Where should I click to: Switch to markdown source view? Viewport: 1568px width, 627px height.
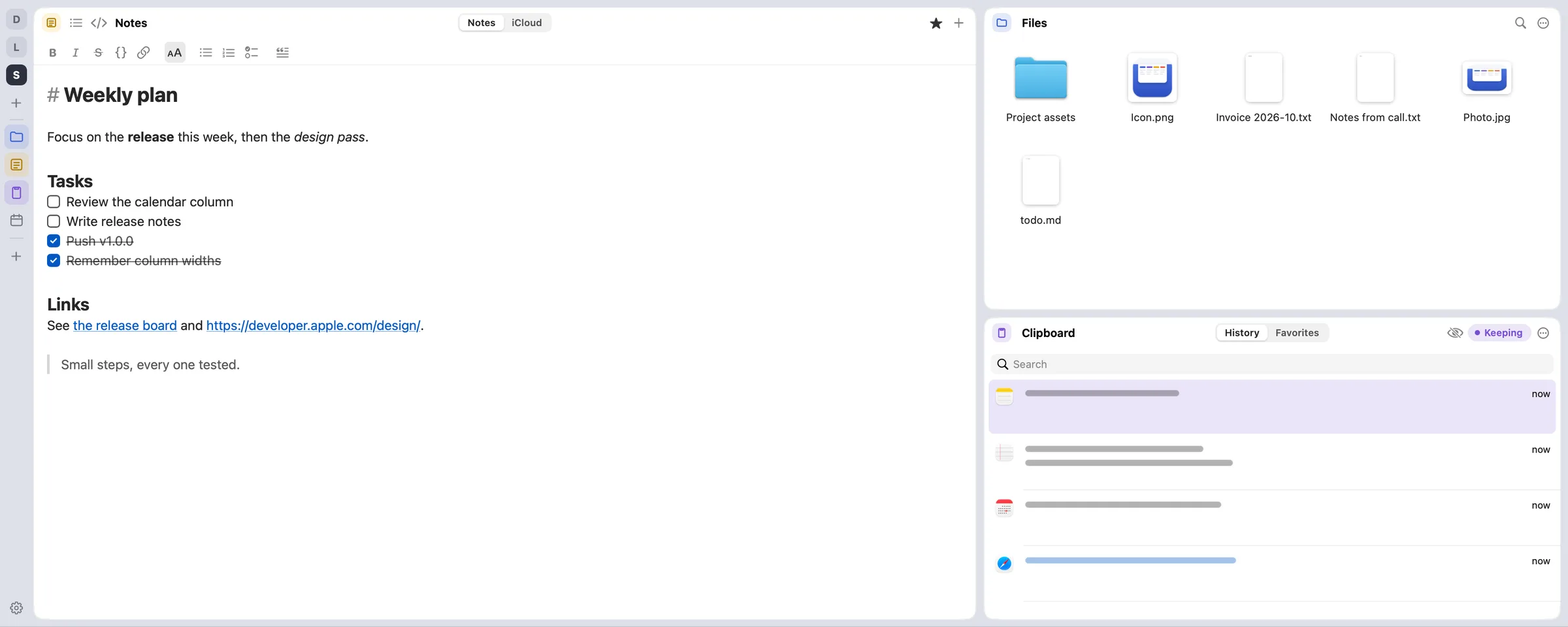(x=99, y=23)
